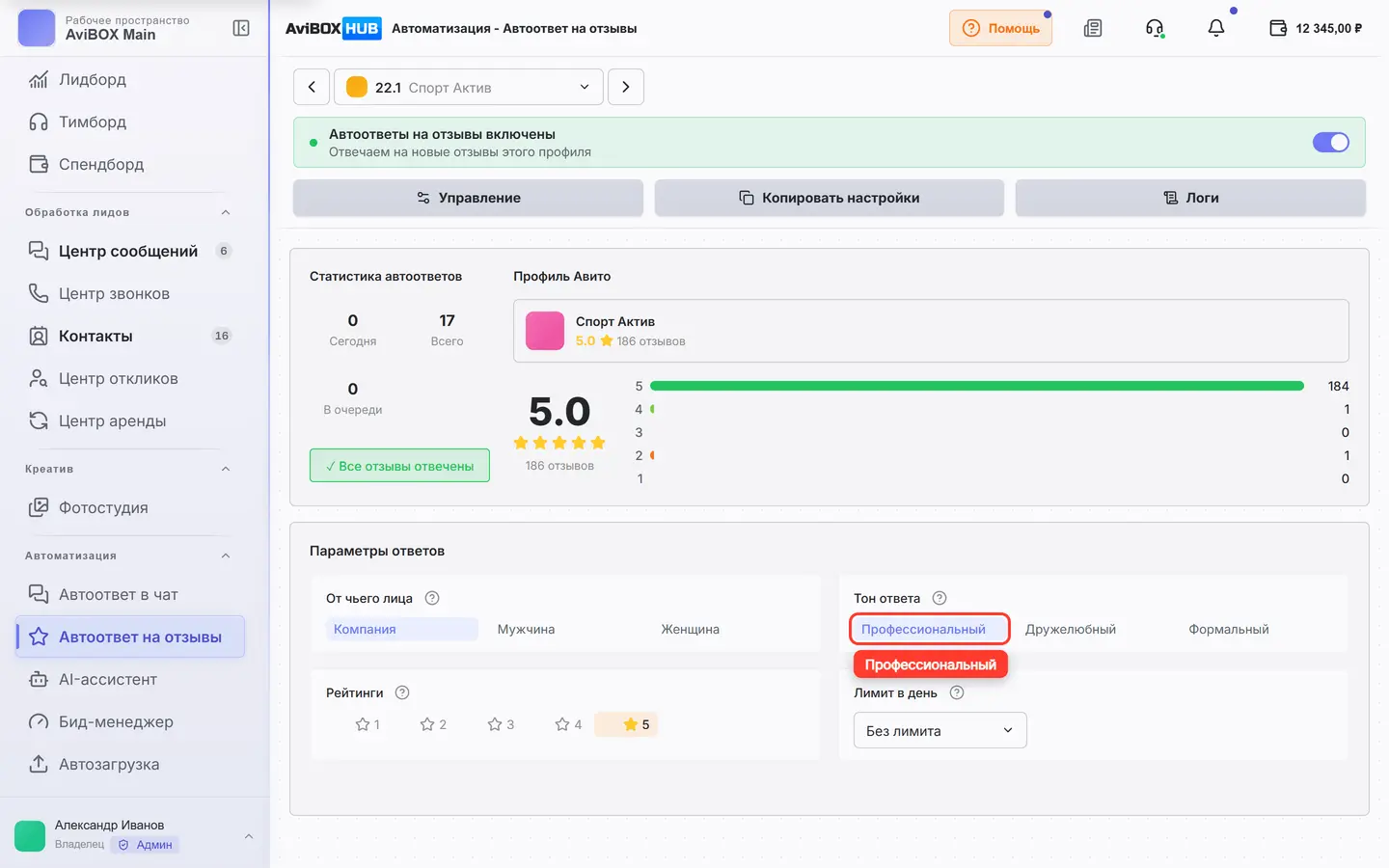Open Бид-менеджер in the sidebar

(130, 721)
